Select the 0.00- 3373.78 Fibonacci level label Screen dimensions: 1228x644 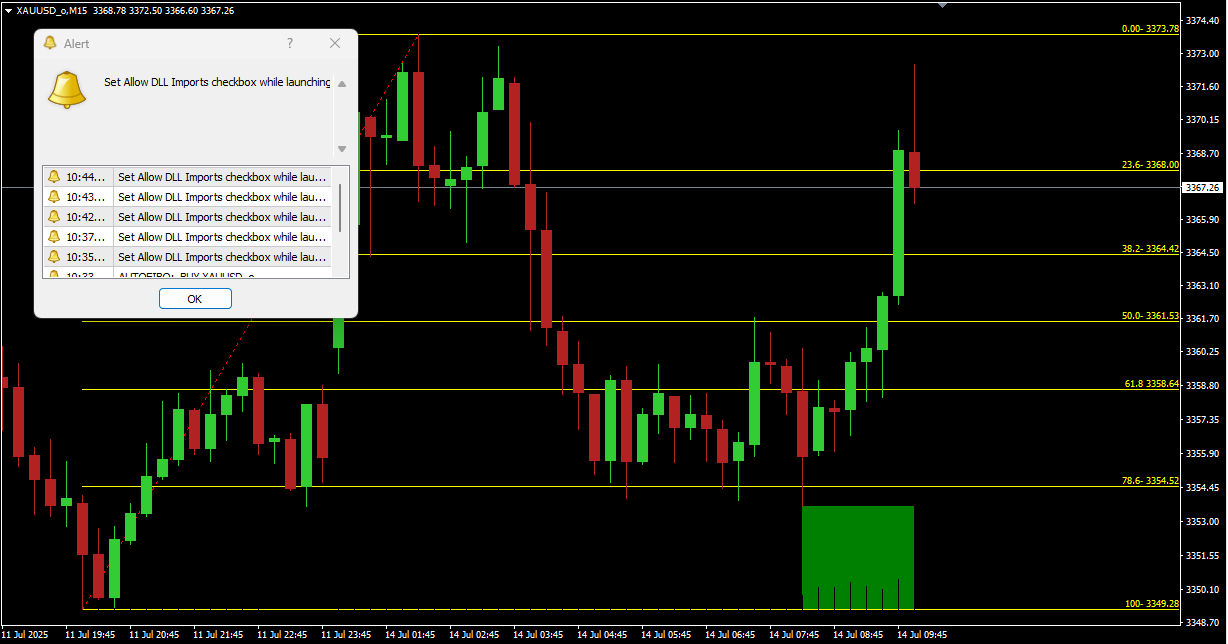click(x=1150, y=29)
